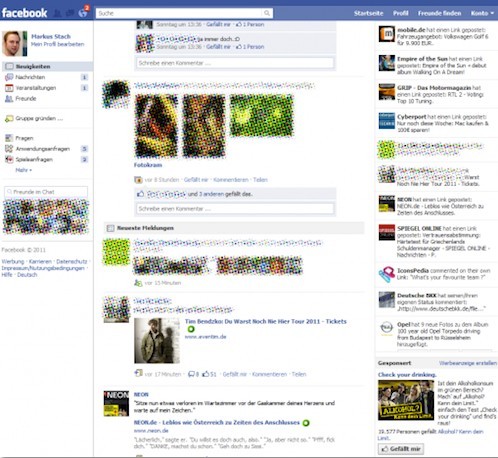Image resolution: width=498 pixels, height=458 pixels.
Task: Click like count thumb on Tim Bendzko post
Action: pyautogui.click(x=206, y=374)
